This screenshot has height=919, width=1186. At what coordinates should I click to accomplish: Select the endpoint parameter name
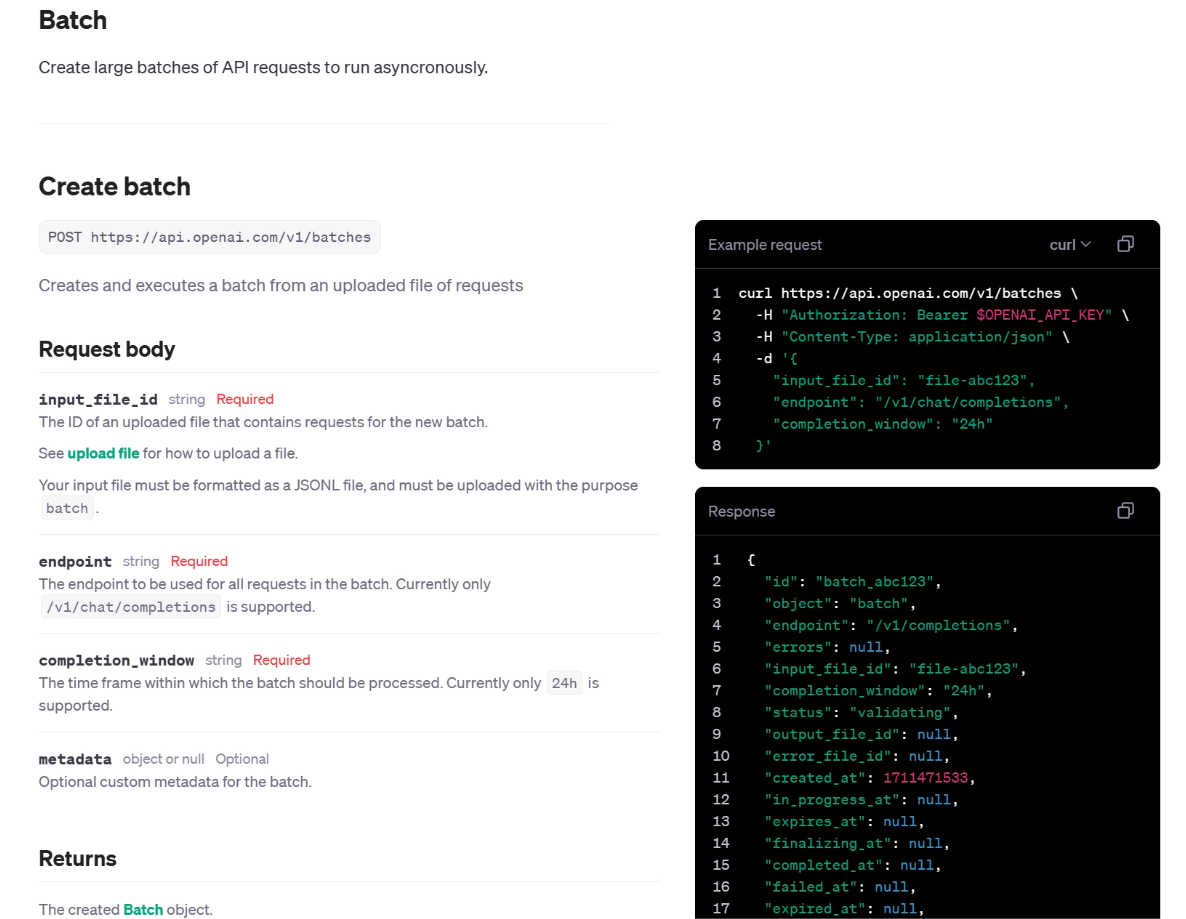(x=75, y=561)
